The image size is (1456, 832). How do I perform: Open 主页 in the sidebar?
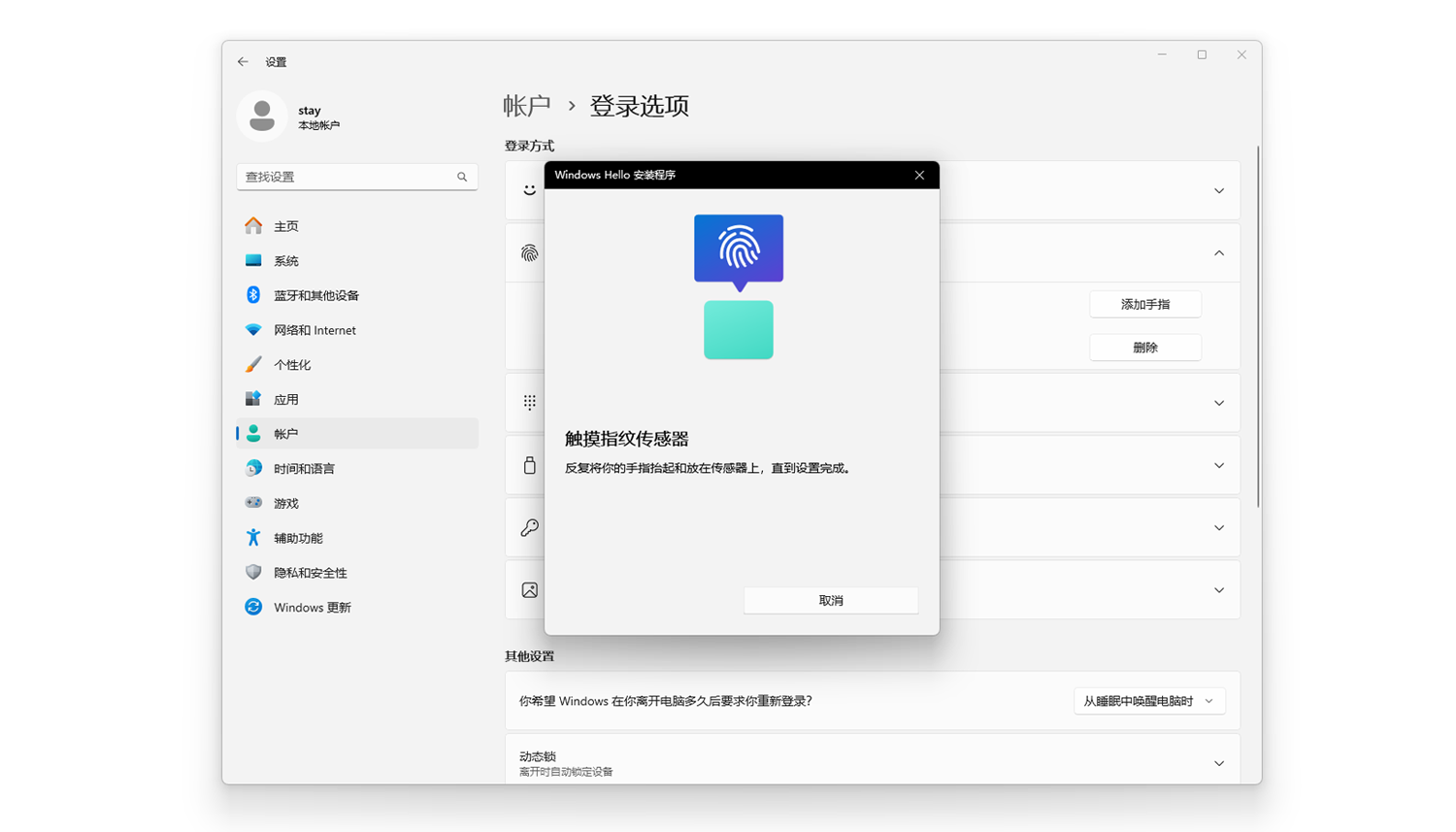click(x=357, y=226)
